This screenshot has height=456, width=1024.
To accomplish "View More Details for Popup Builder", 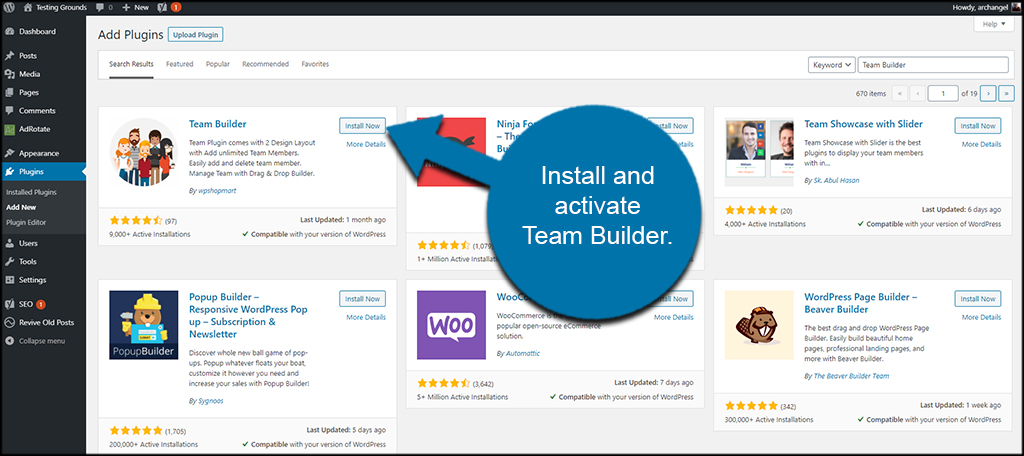I will [366, 318].
